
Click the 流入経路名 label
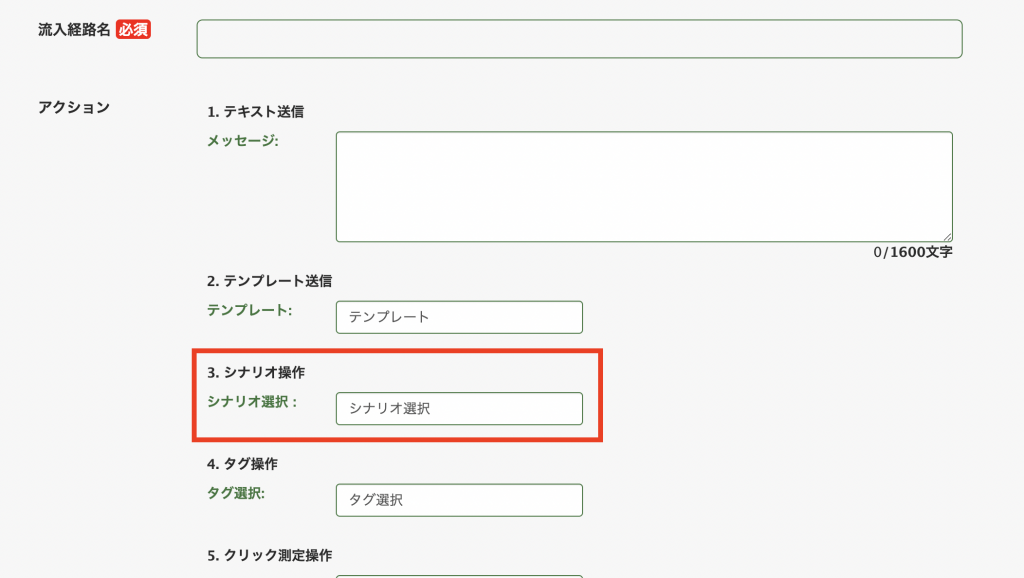click(74, 29)
